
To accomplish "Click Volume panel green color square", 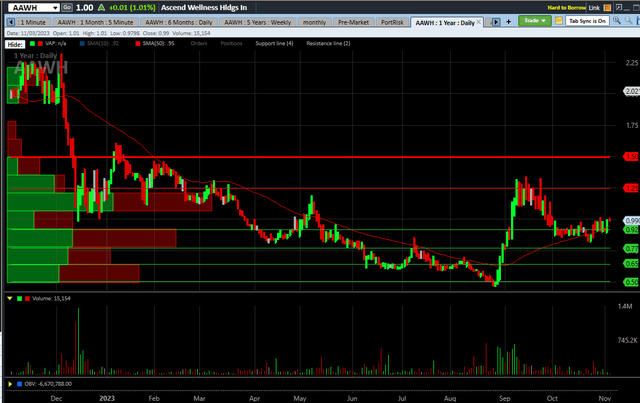I will click(x=19, y=298).
